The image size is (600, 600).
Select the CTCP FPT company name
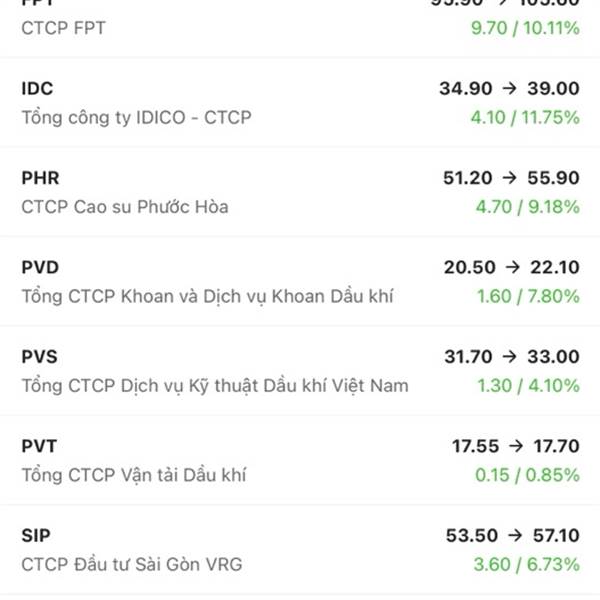[62, 28]
